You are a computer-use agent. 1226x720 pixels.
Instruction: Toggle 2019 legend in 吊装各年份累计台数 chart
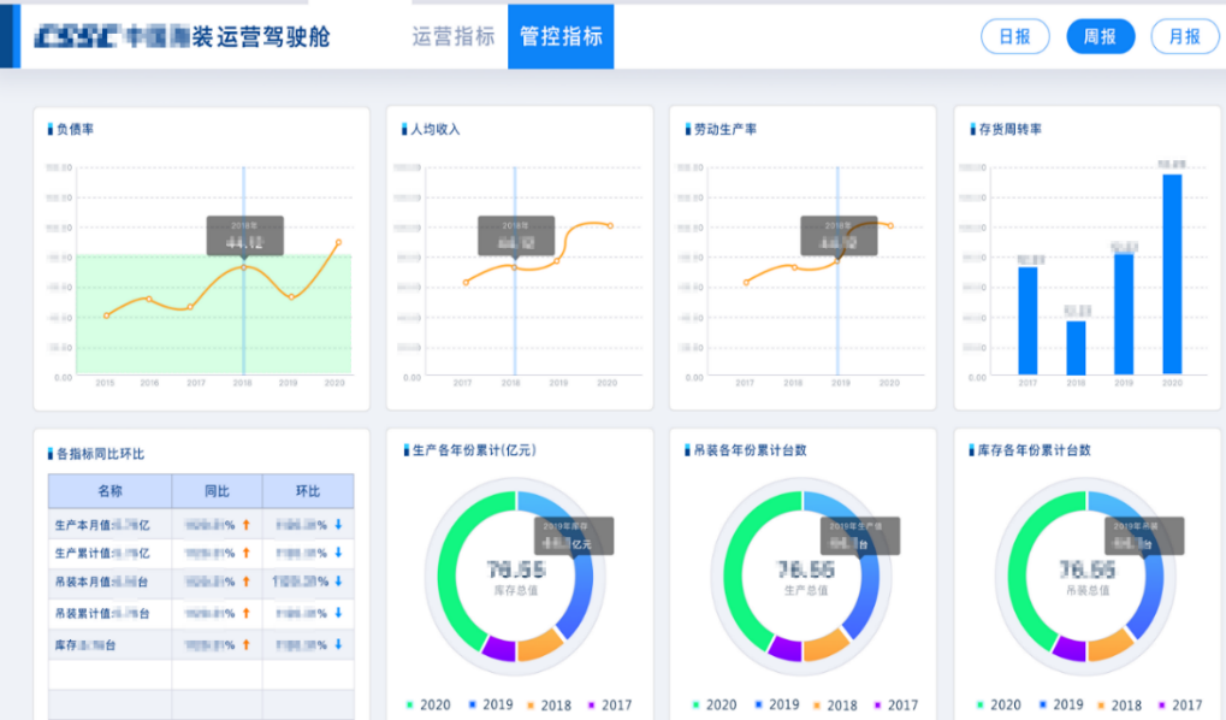tap(774, 705)
